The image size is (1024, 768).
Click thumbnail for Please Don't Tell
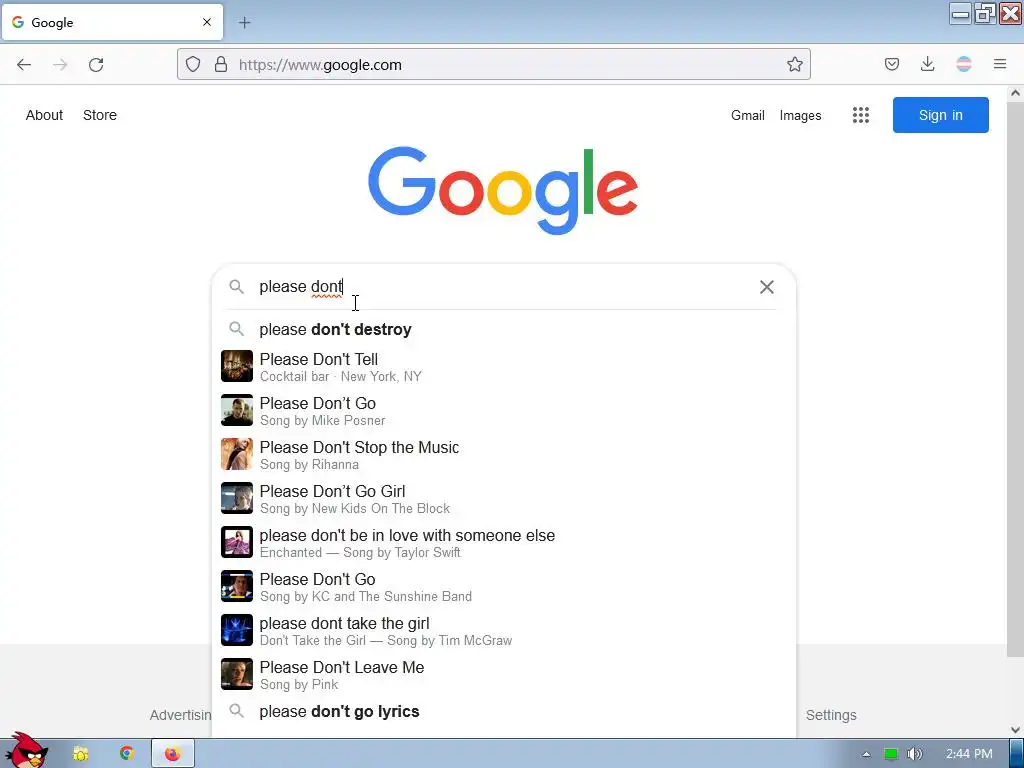click(x=236, y=366)
